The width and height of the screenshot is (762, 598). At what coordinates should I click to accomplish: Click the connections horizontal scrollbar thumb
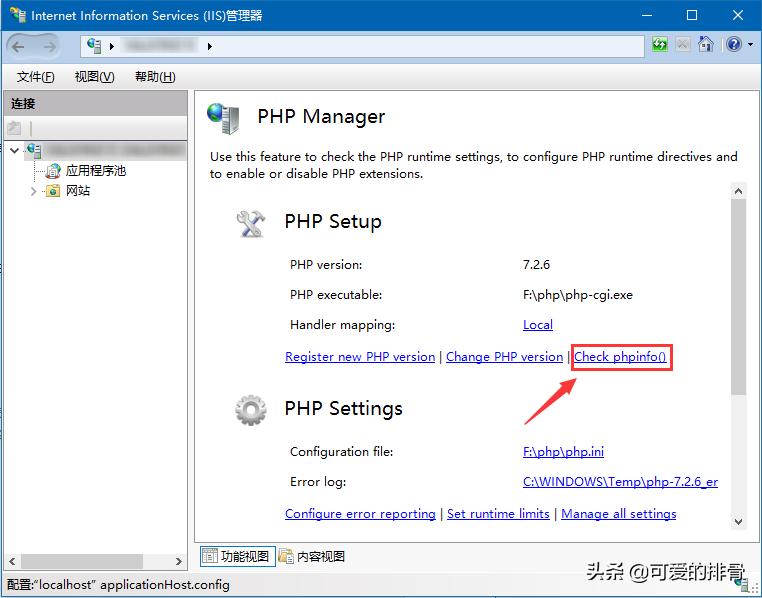(x=82, y=561)
